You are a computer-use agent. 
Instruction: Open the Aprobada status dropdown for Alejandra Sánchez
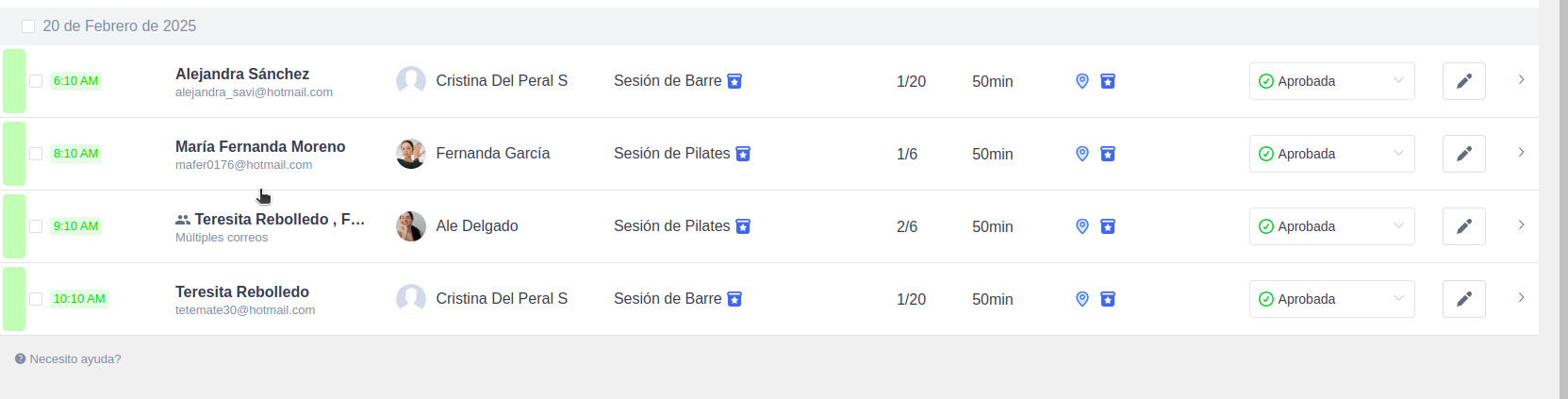[1331, 81]
